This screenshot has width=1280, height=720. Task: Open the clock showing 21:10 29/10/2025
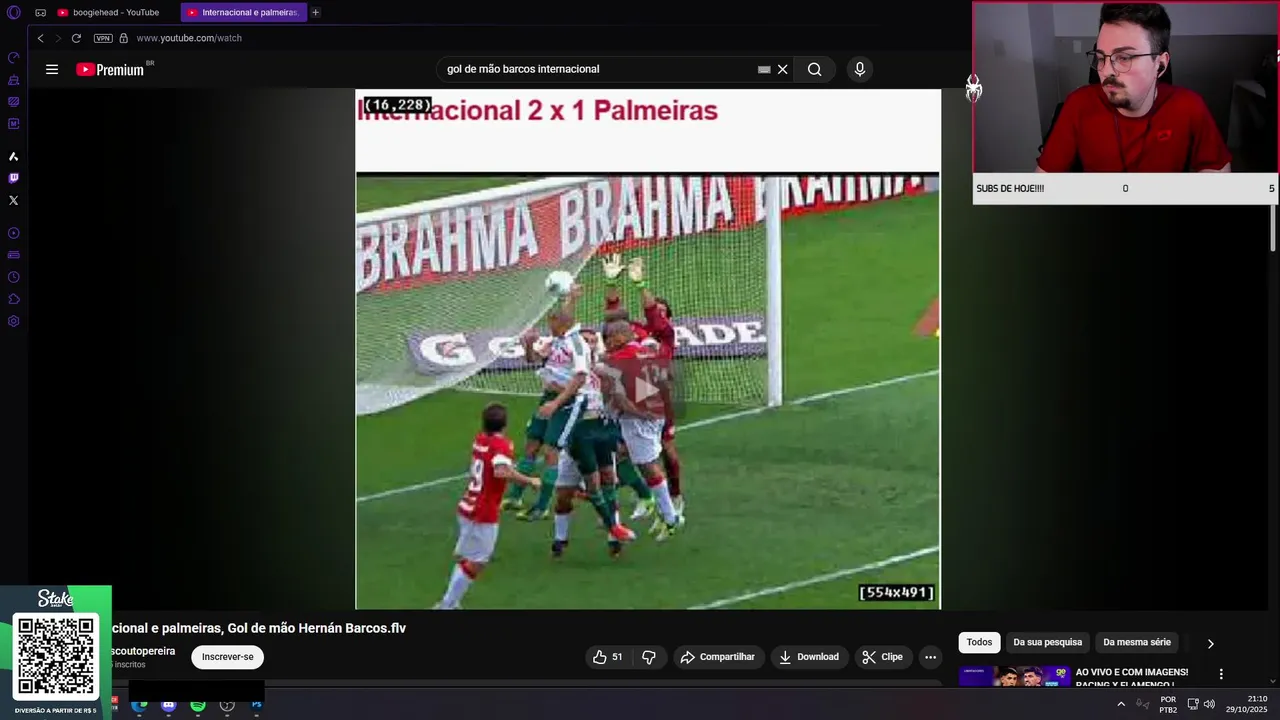pos(1246,704)
